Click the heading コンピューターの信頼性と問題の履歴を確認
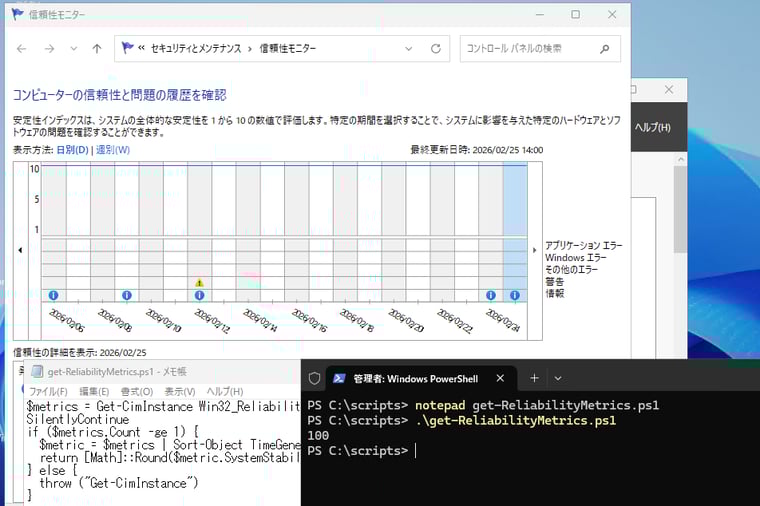This screenshot has width=760, height=506. point(119,95)
